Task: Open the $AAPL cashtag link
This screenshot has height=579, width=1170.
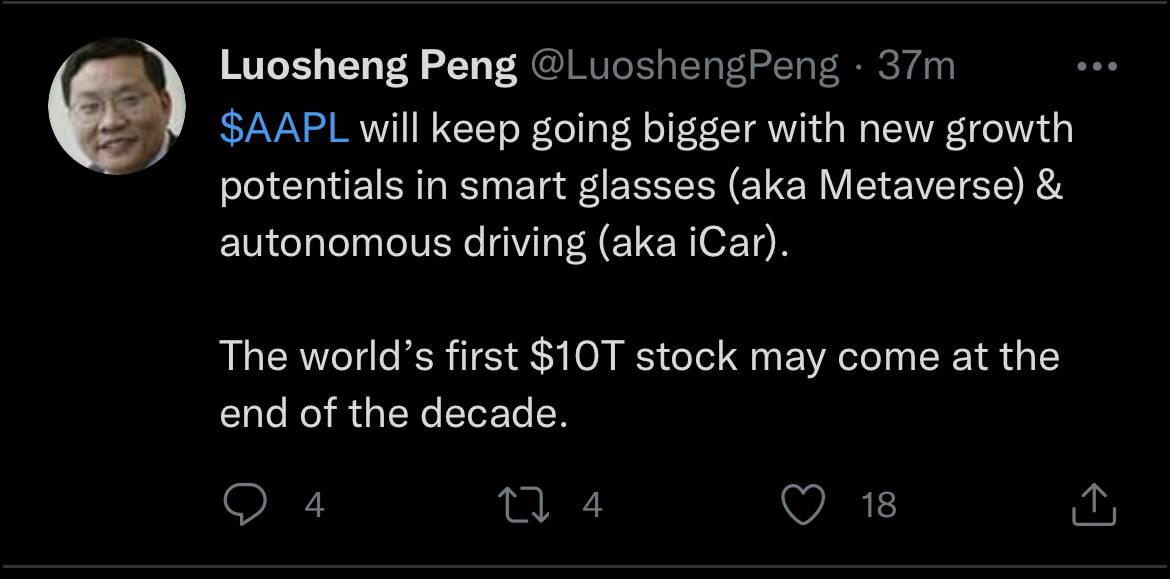Action: click(x=284, y=130)
